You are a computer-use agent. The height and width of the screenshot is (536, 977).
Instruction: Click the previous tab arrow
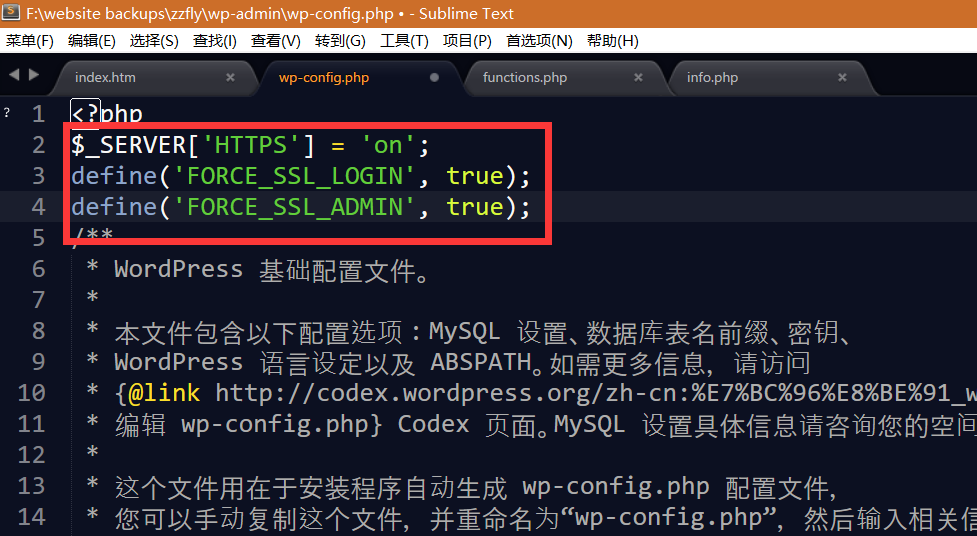coord(14,75)
